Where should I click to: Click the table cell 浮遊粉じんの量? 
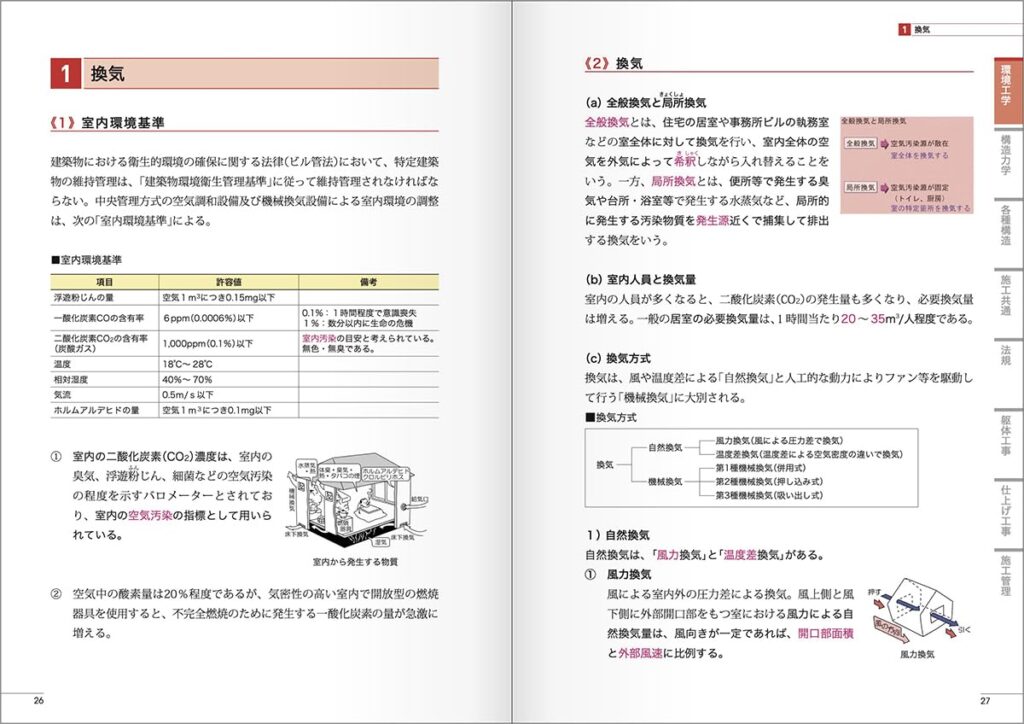104,298
